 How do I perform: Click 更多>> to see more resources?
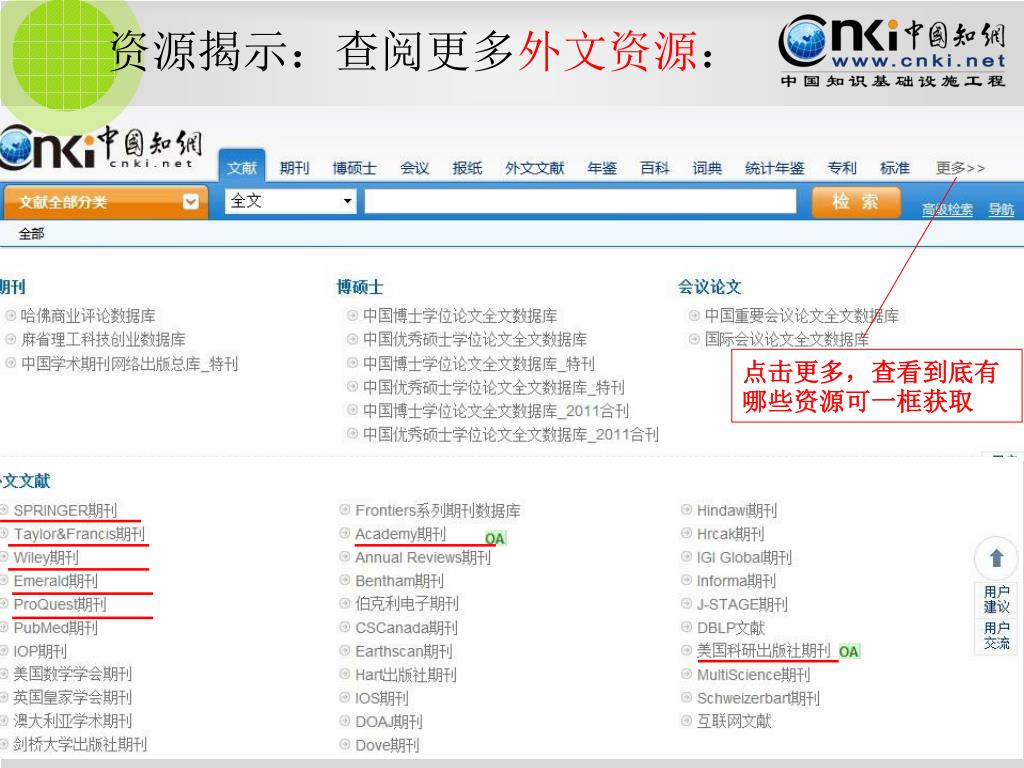(x=960, y=168)
